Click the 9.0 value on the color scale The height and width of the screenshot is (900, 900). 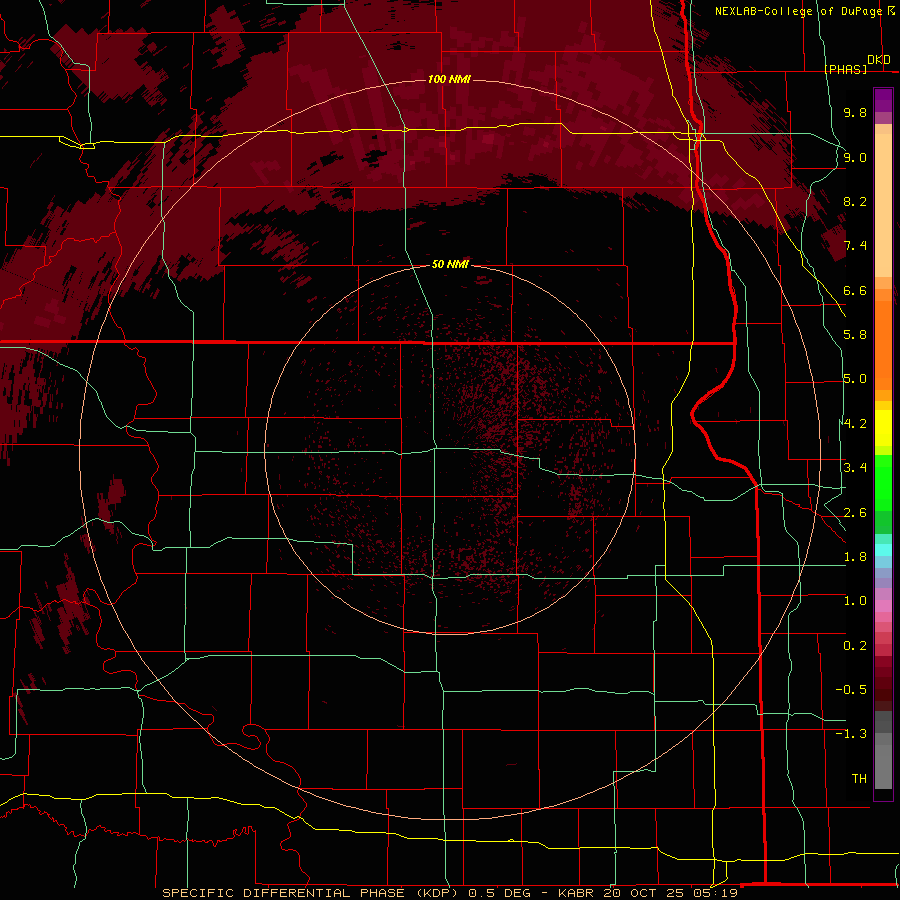click(x=855, y=157)
